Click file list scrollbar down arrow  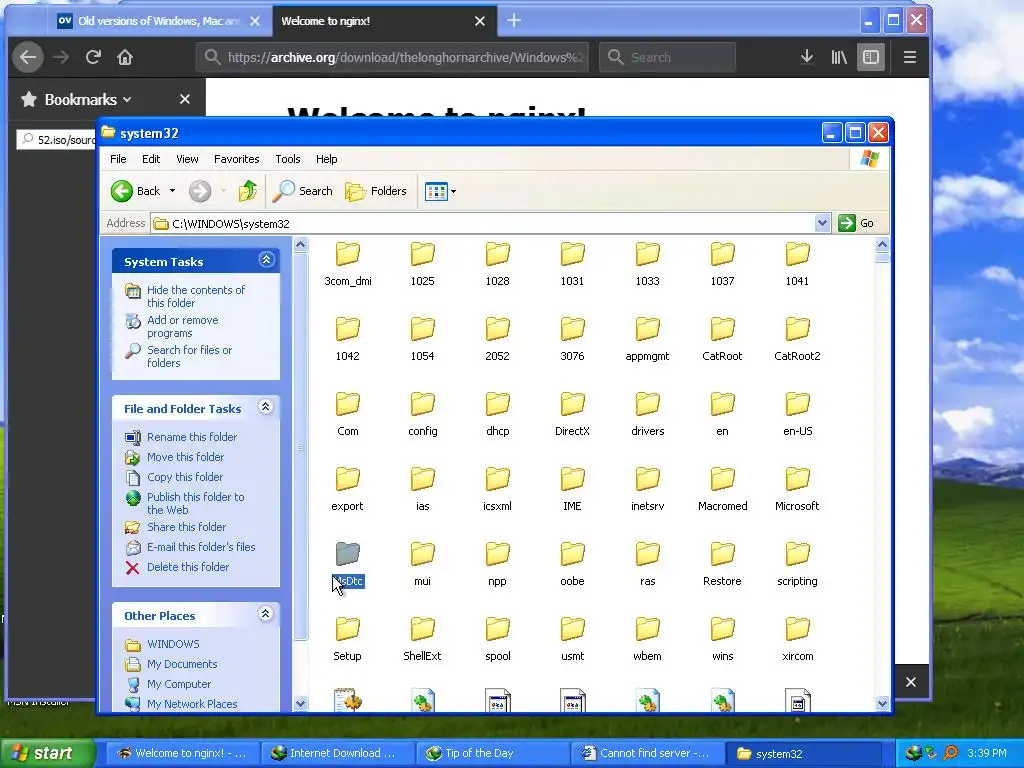click(882, 703)
